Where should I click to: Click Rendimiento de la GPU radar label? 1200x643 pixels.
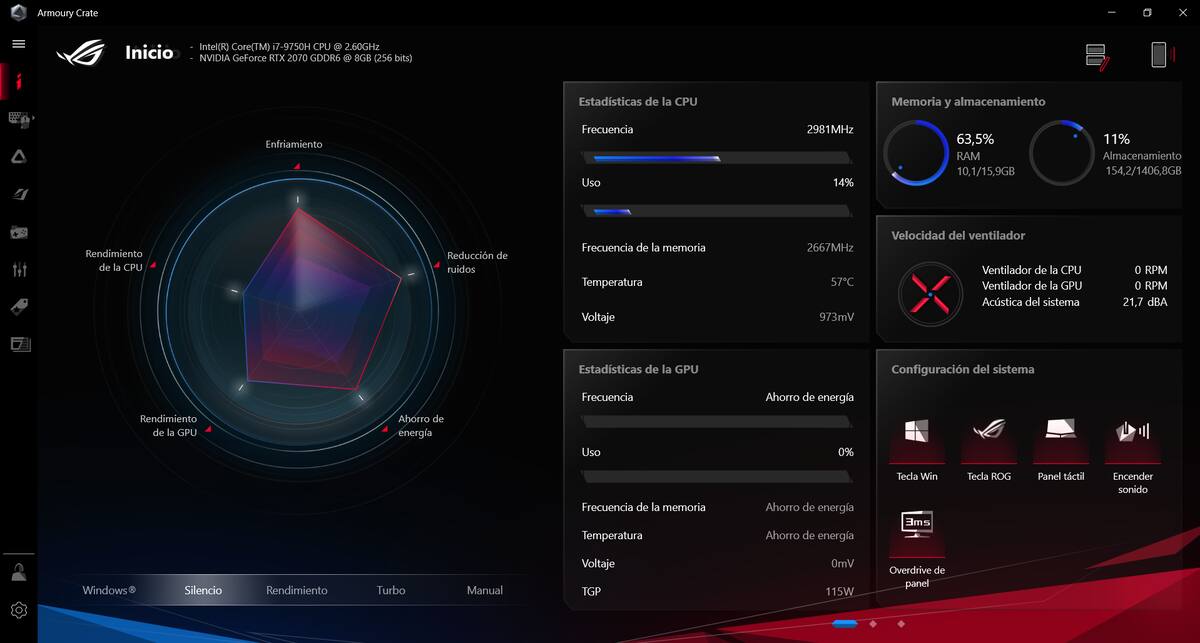[168, 426]
